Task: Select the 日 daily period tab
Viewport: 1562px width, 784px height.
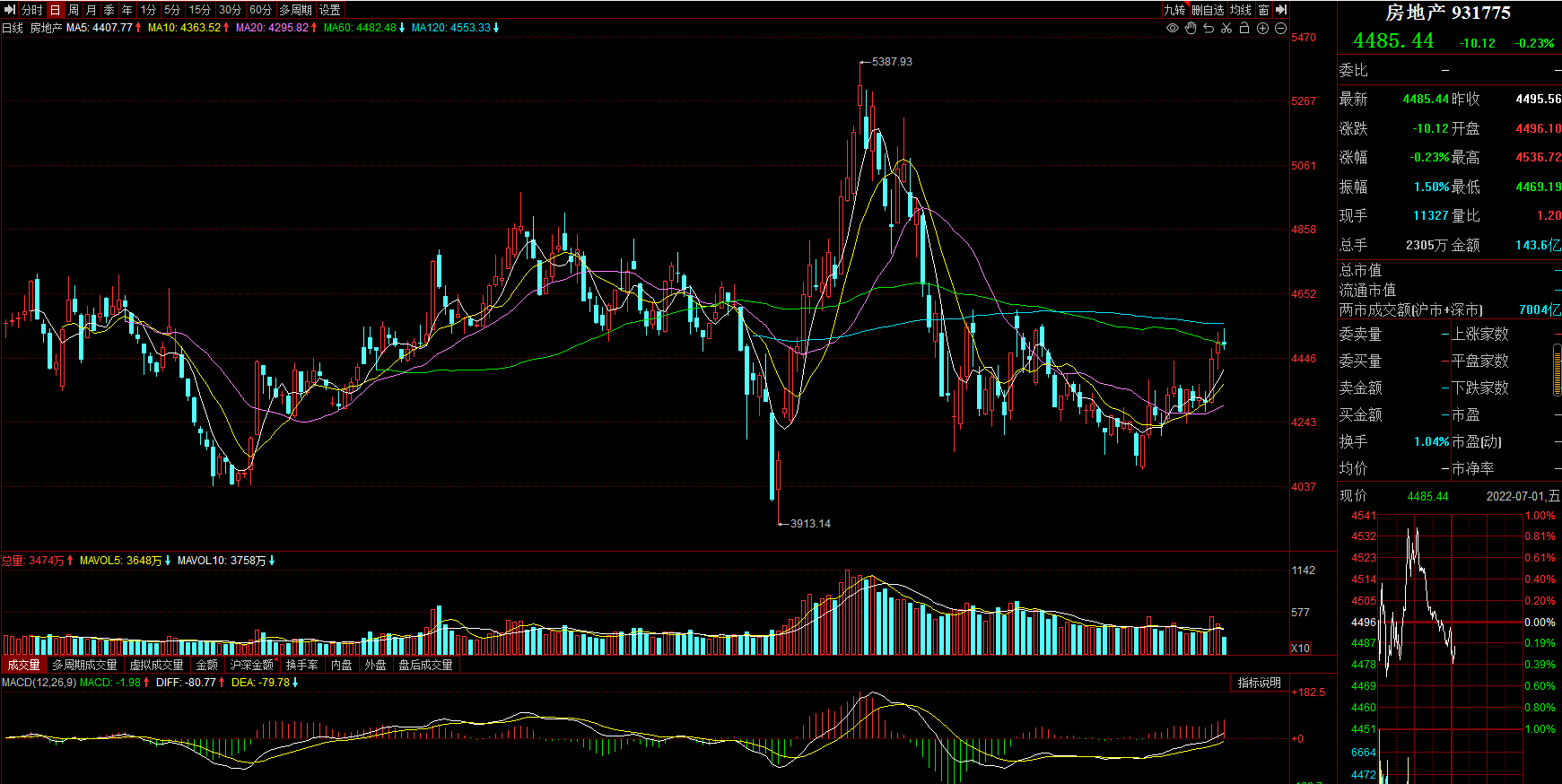Action: pyautogui.click(x=55, y=10)
